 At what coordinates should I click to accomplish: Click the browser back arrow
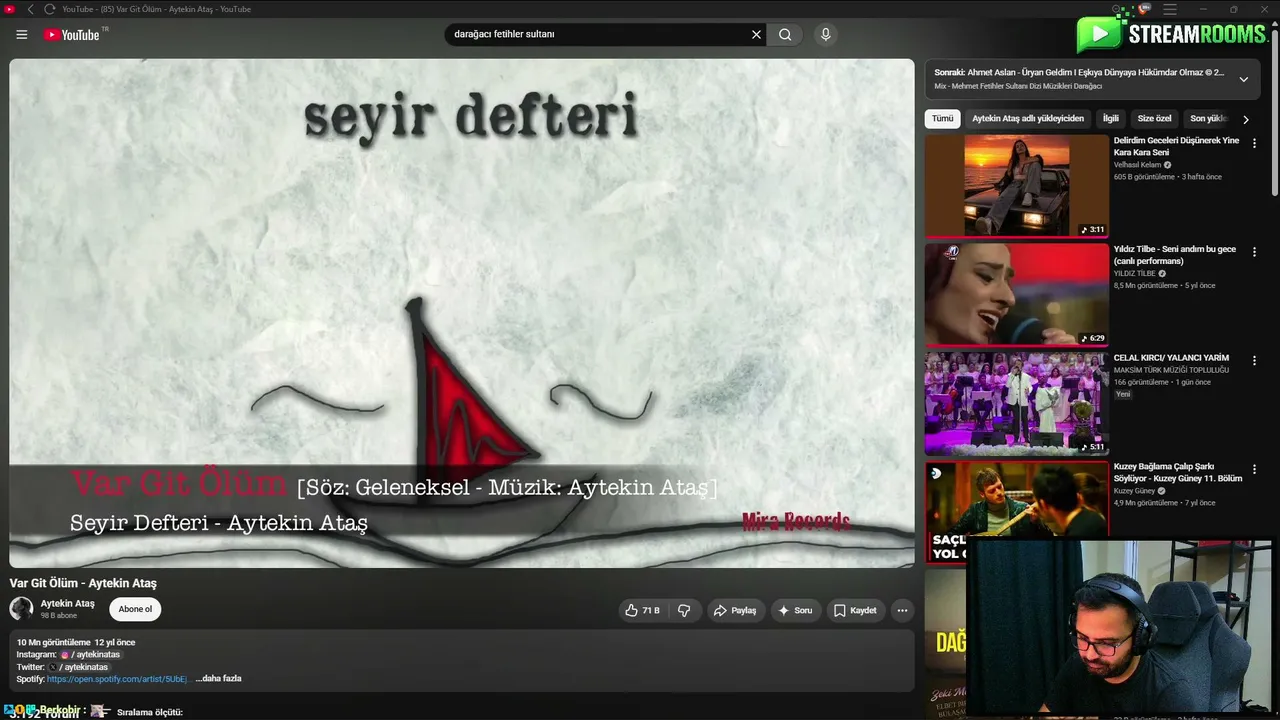click(x=30, y=9)
